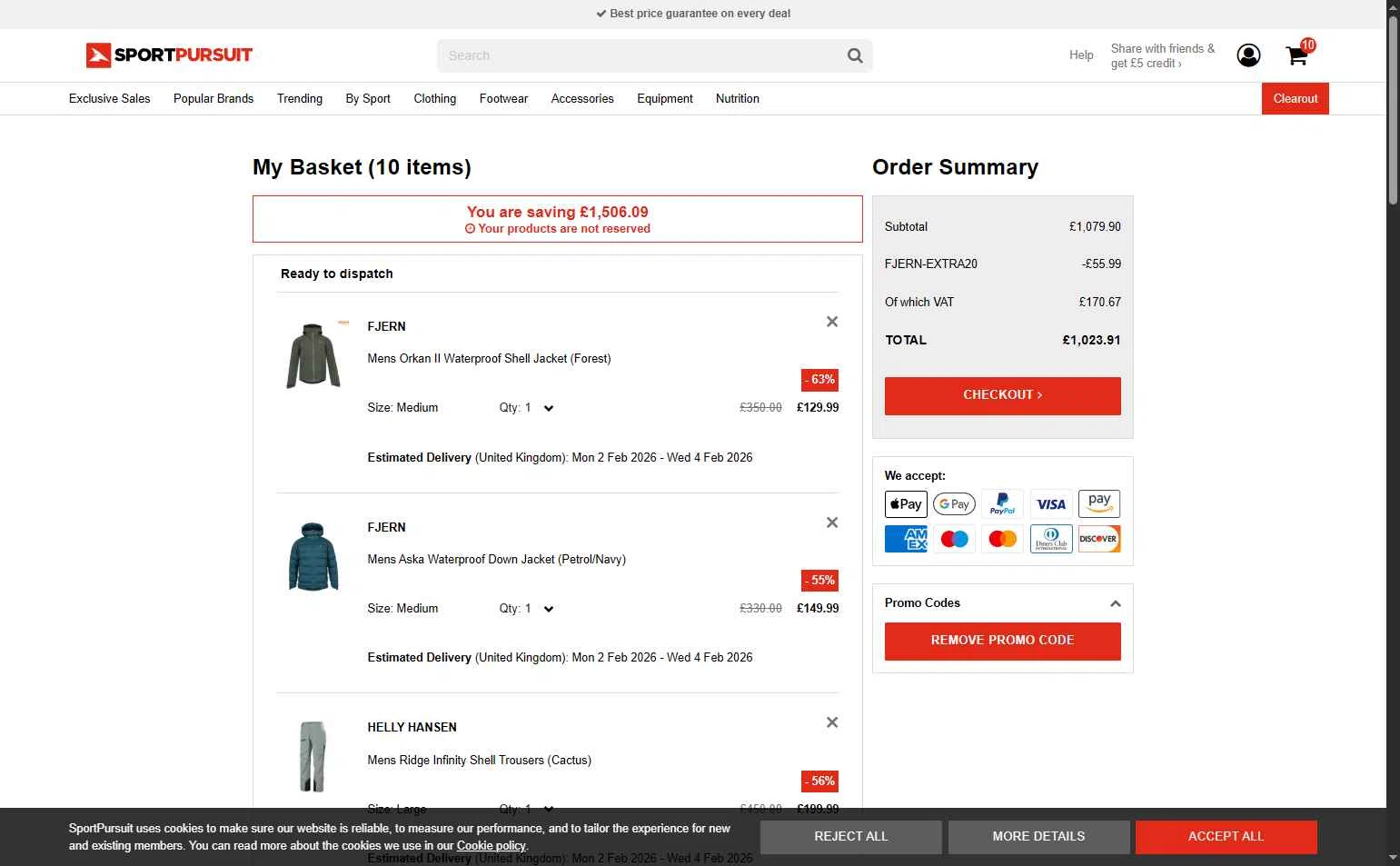
Task: Click the Diners Club icon
Action: (1051, 539)
